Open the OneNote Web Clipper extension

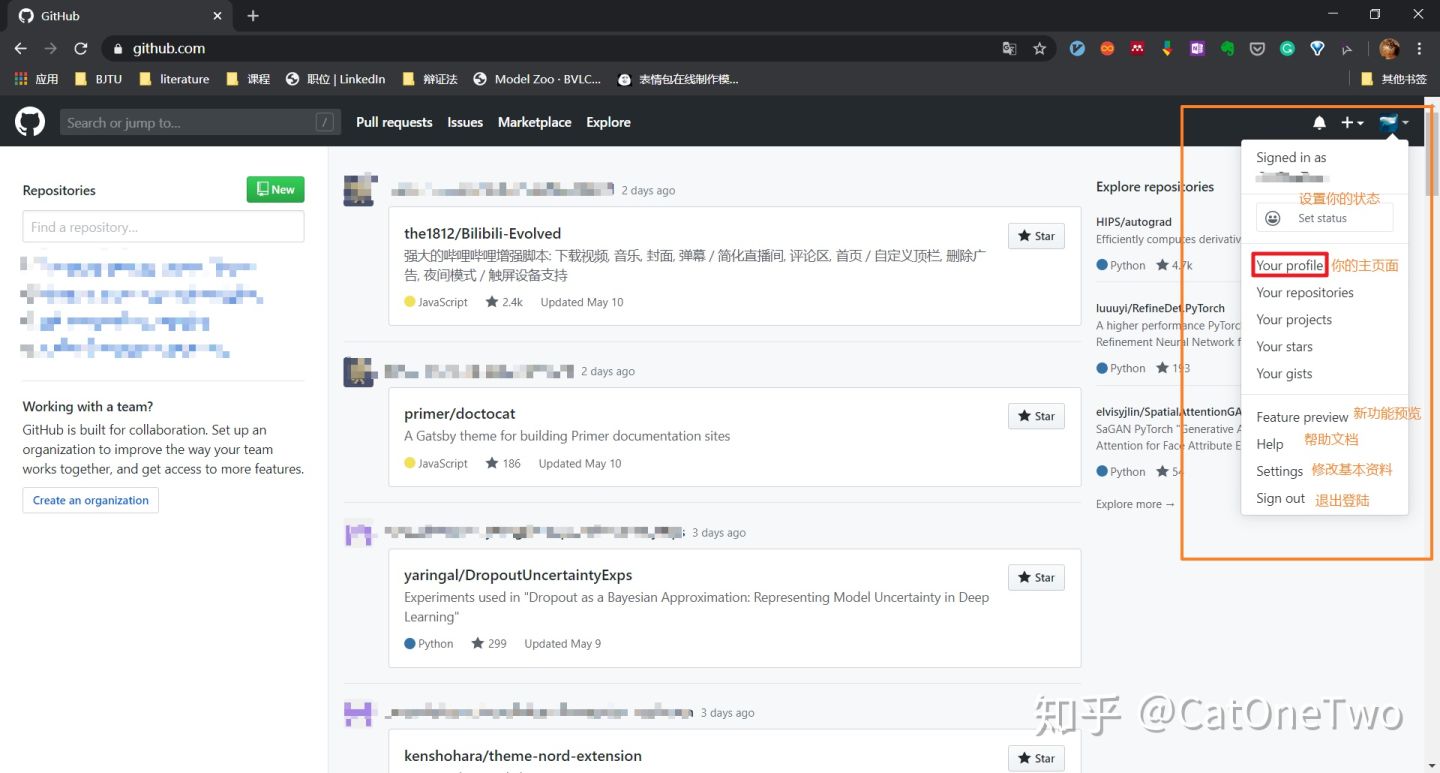pos(1197,48)
